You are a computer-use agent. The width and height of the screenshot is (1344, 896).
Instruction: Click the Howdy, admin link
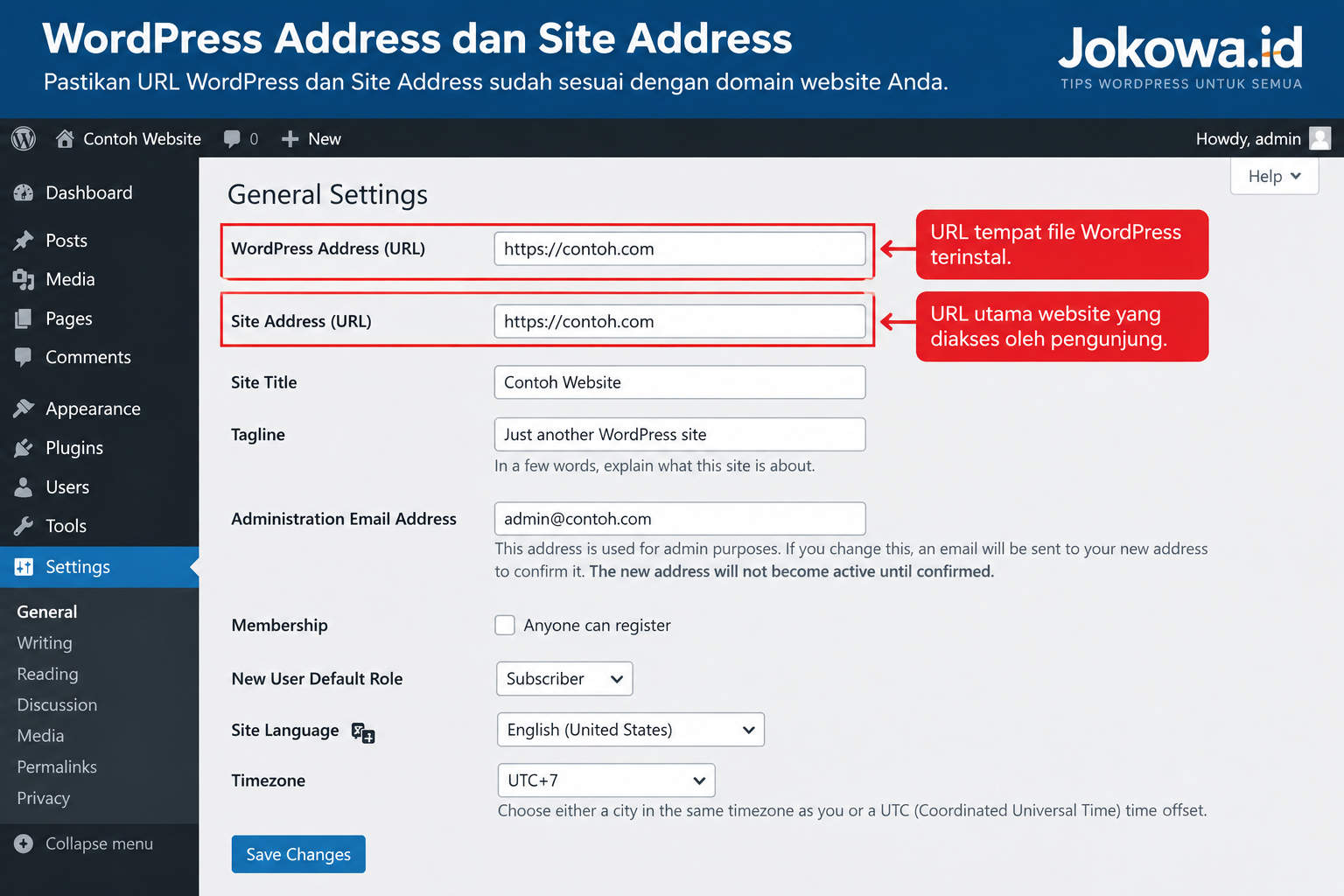click(1248, 139)
